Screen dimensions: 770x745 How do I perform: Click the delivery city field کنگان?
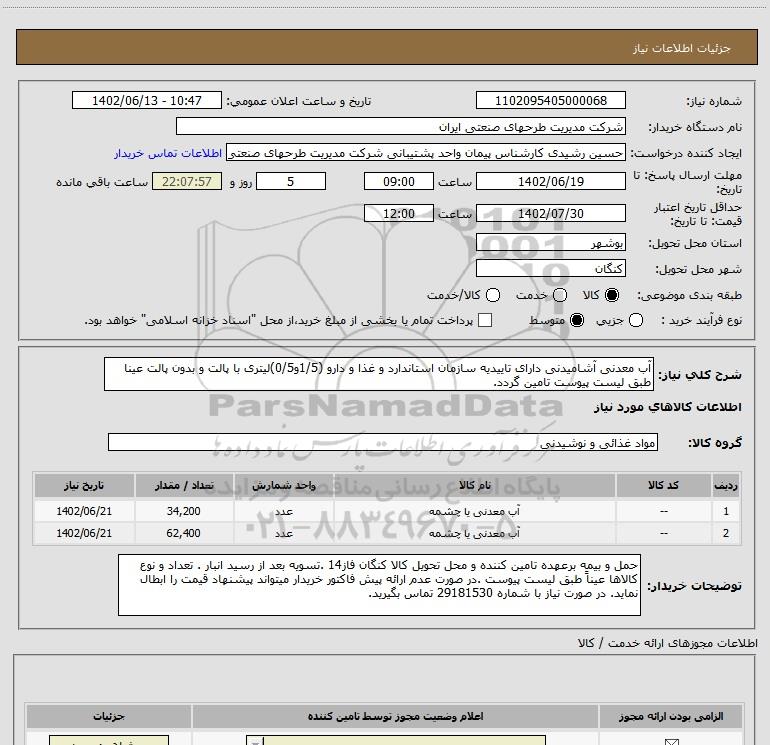[x=550, y=268]
